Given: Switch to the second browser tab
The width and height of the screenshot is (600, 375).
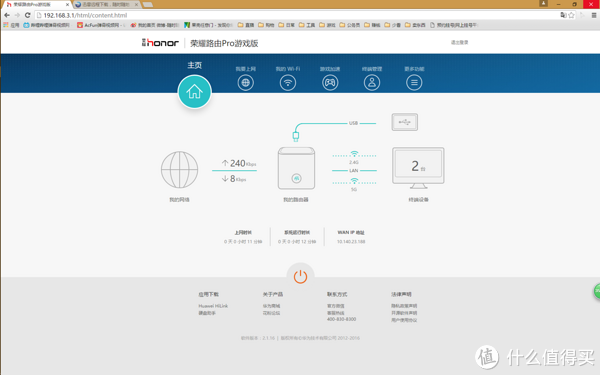Looking at the screenshot, I should point(106,5).
